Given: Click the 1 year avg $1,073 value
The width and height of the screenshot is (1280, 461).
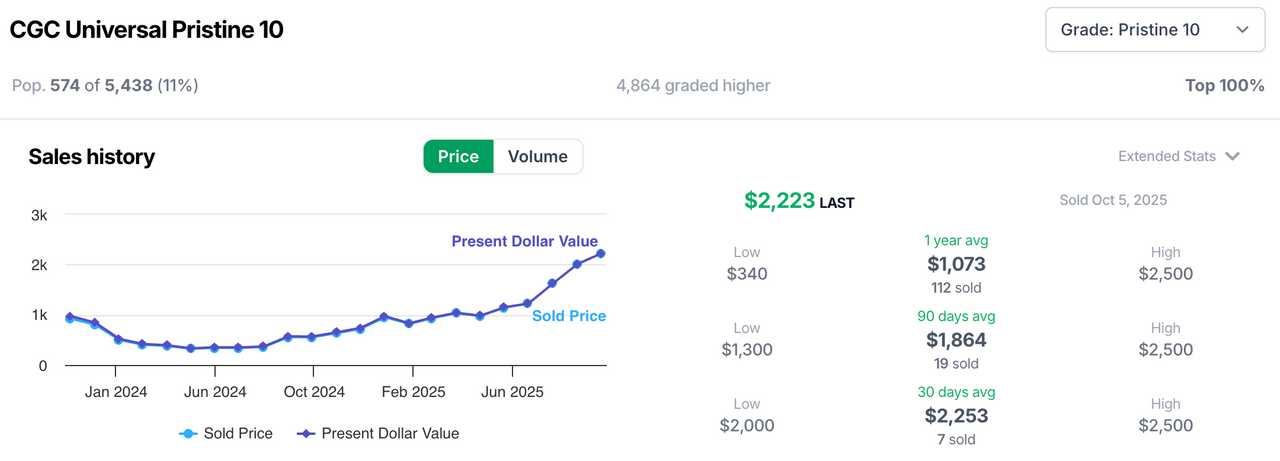Looking at the screenshot, I should pos(956,265).
